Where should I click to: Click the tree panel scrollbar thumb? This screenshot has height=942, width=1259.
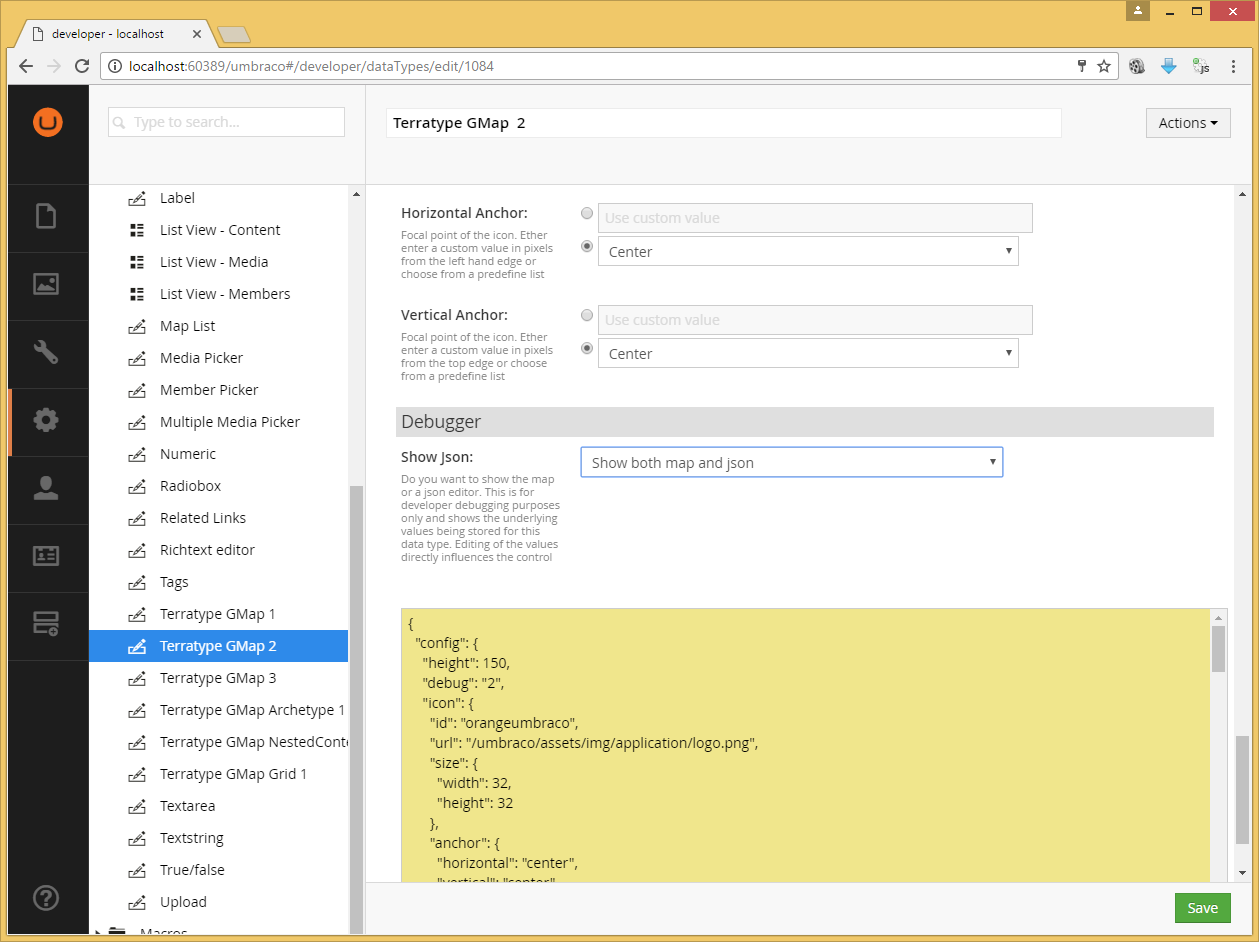(x=356, y=712)
